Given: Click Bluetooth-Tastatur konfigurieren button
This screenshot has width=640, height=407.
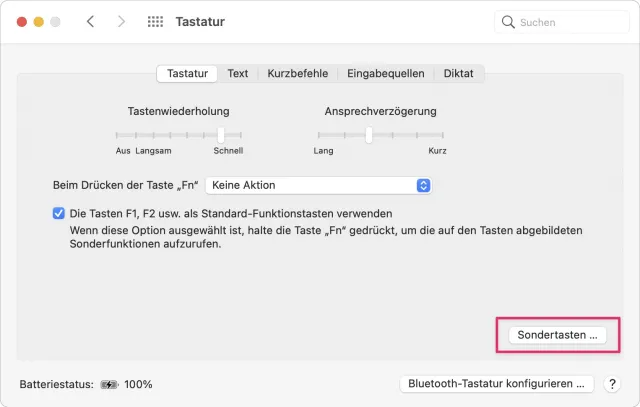Looking at the screenshot, I should [497, 384].
